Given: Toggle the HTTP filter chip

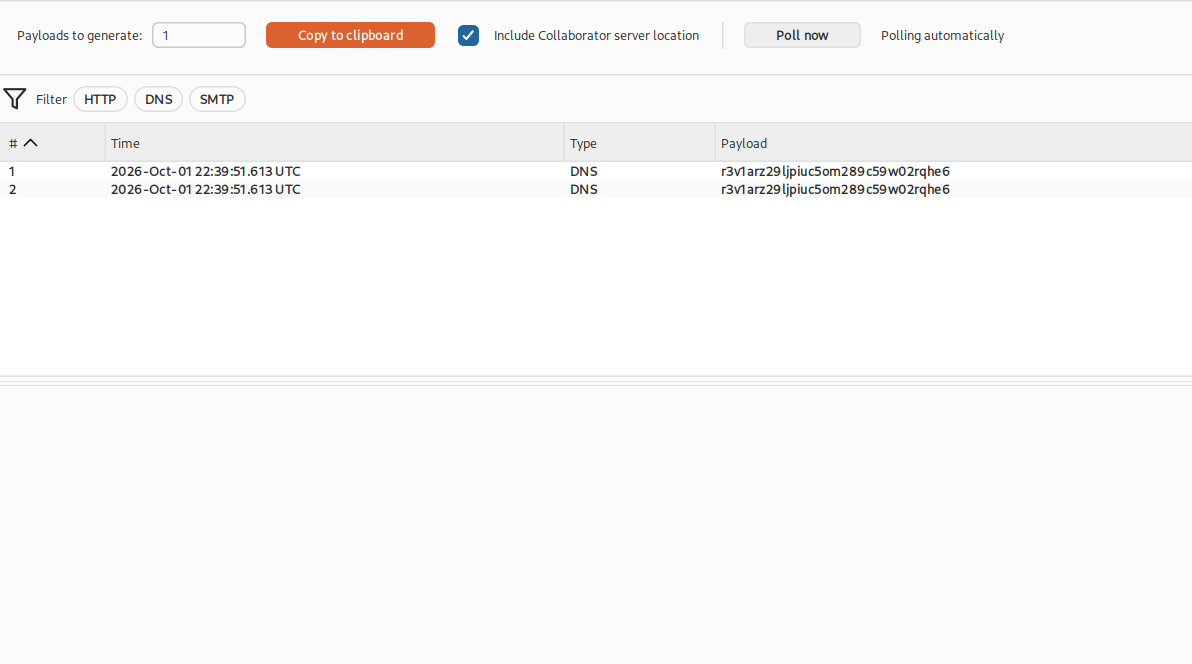Looking at the screenshot, I should click(100, 100).
